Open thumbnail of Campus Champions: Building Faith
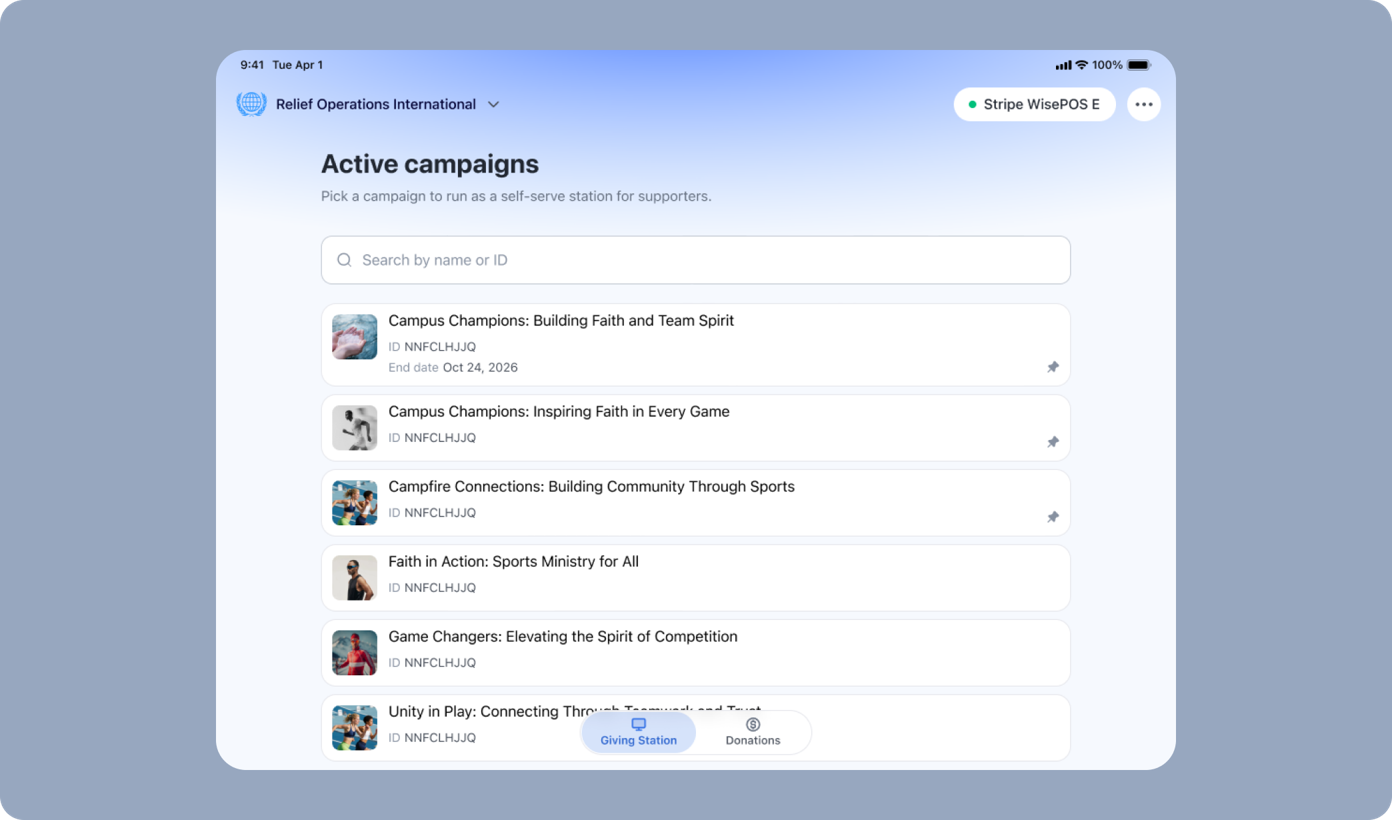The width and height of the screenshot is (1392, 820). click(355, 337)
